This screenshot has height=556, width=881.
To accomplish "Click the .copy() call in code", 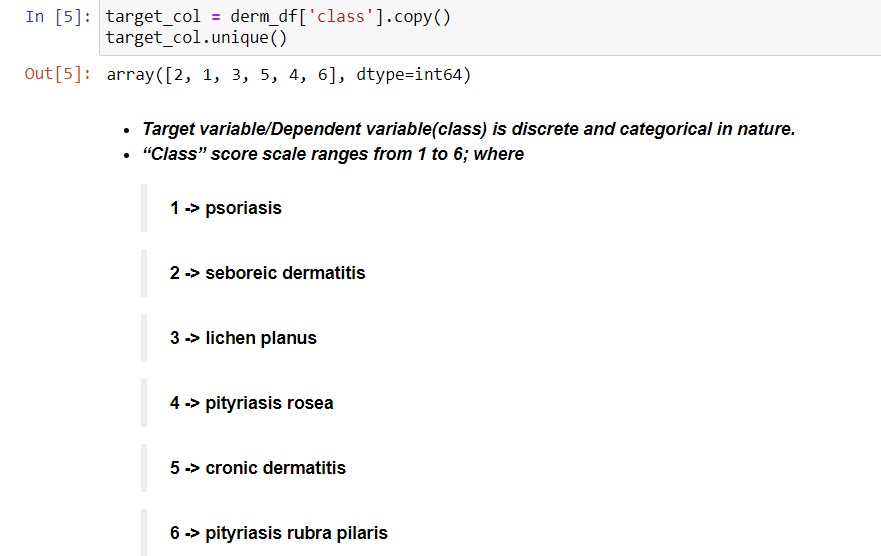I will (417, 17).
